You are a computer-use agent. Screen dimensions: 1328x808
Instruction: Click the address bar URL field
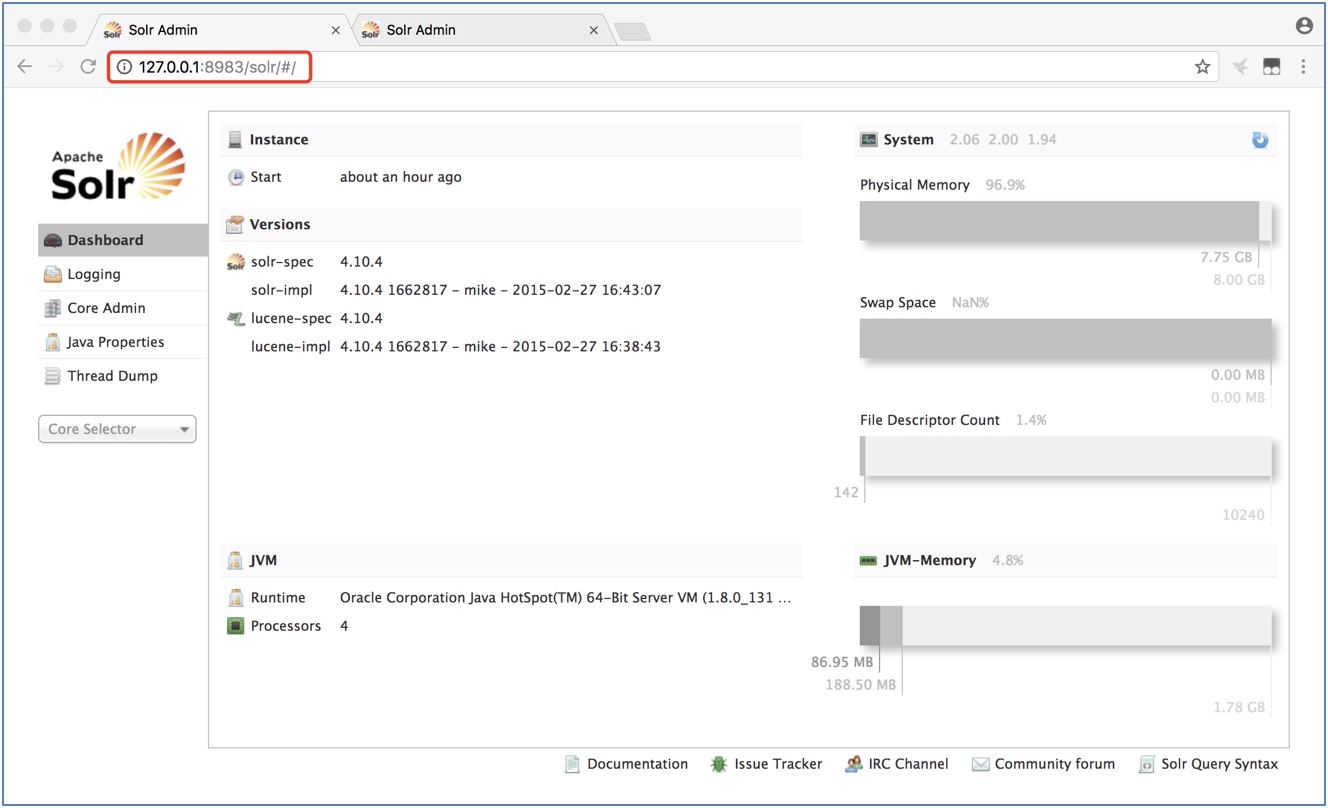coord(662,67)
